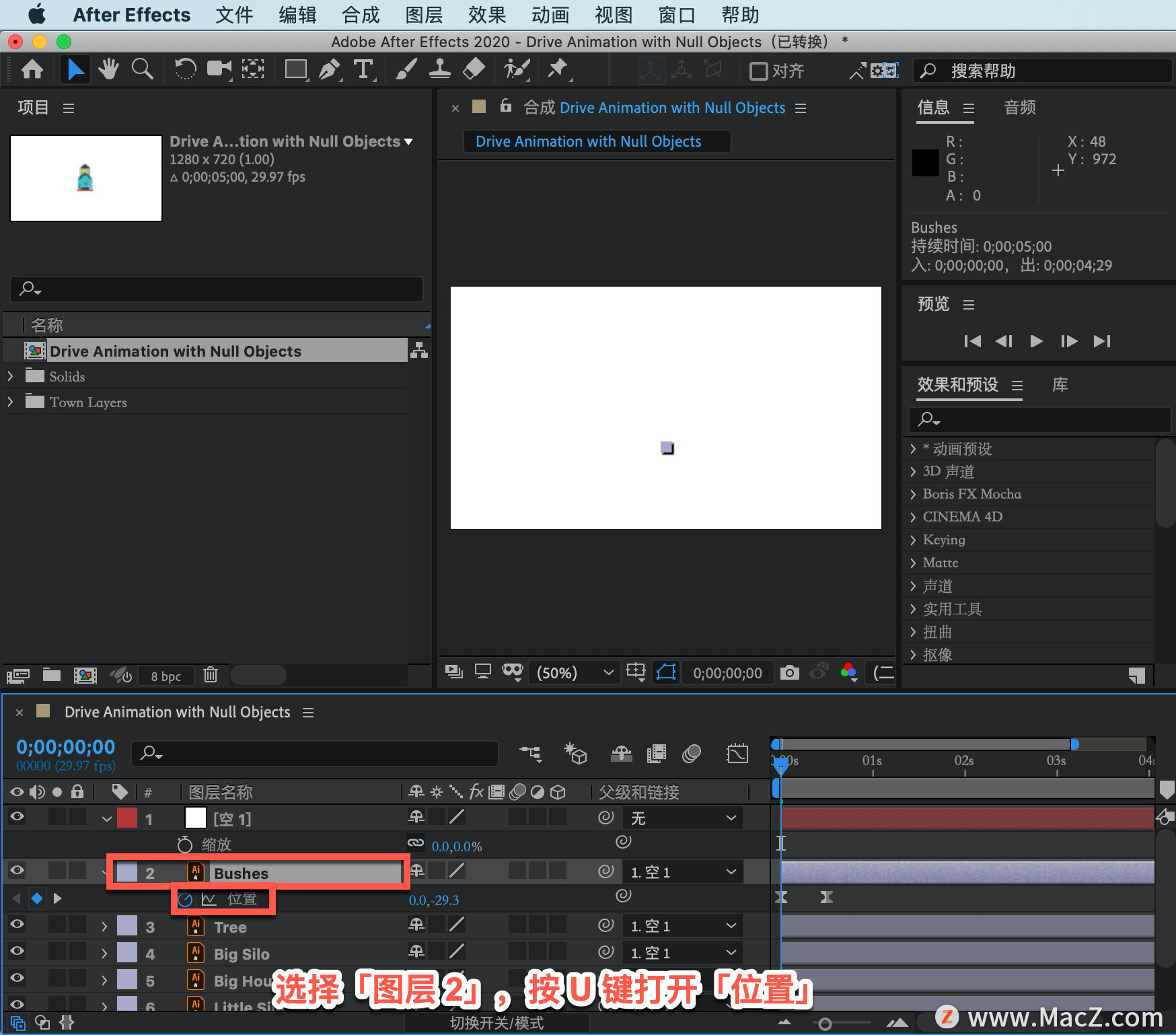Screen dimensions: 1176x1035
Task: Open the graph editor icon in timeline
Action: (x=737, y=754)
